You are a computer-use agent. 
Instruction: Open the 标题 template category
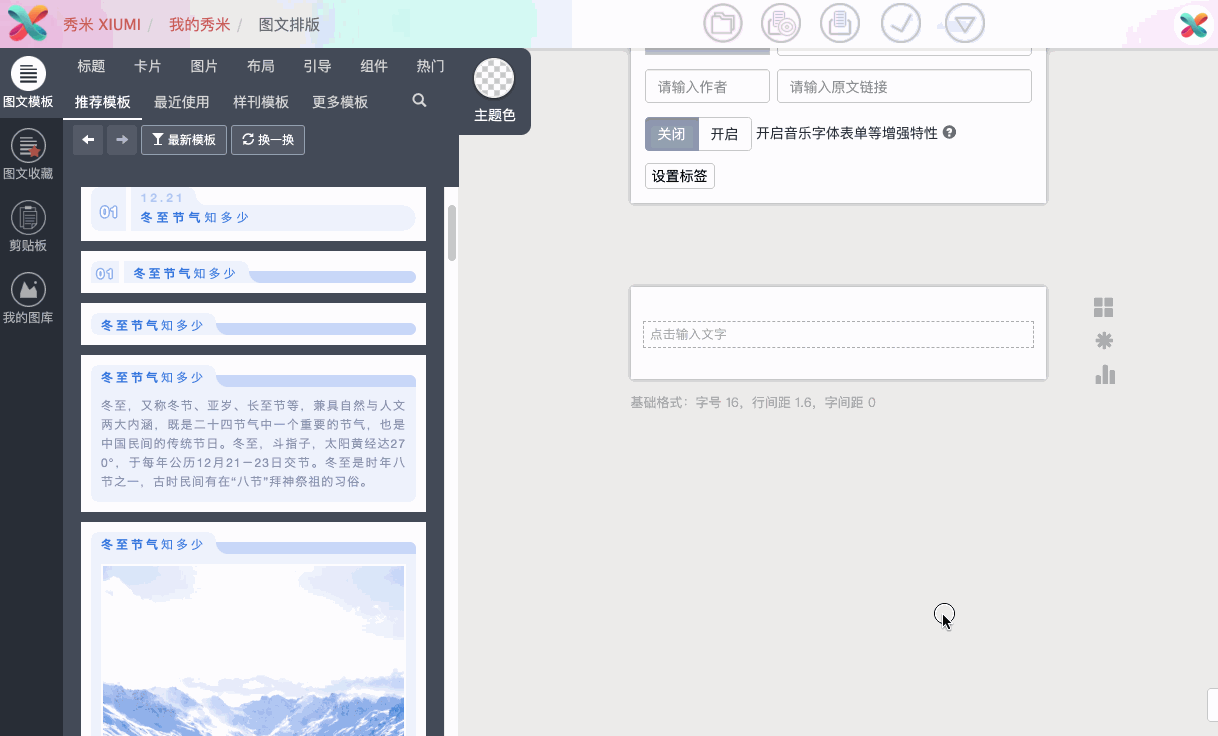pyautogui.click(x=91, y=66)
